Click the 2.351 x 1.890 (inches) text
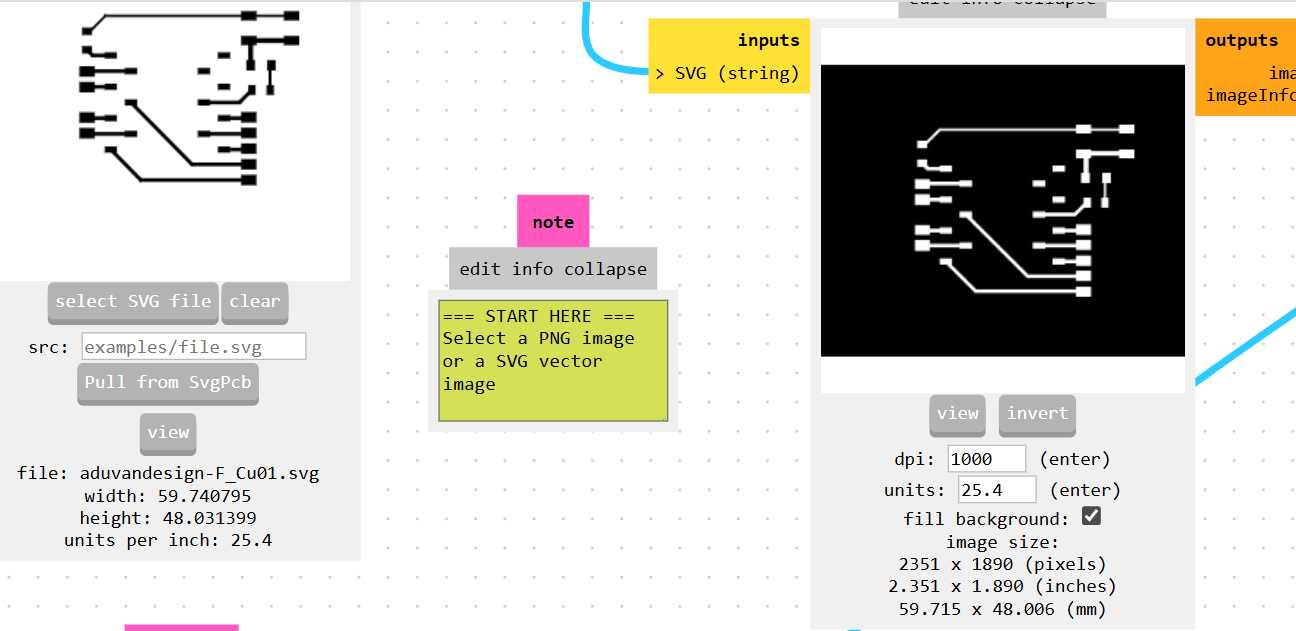This screenshot has width=1296, height=631. (x=1003, y=586)
